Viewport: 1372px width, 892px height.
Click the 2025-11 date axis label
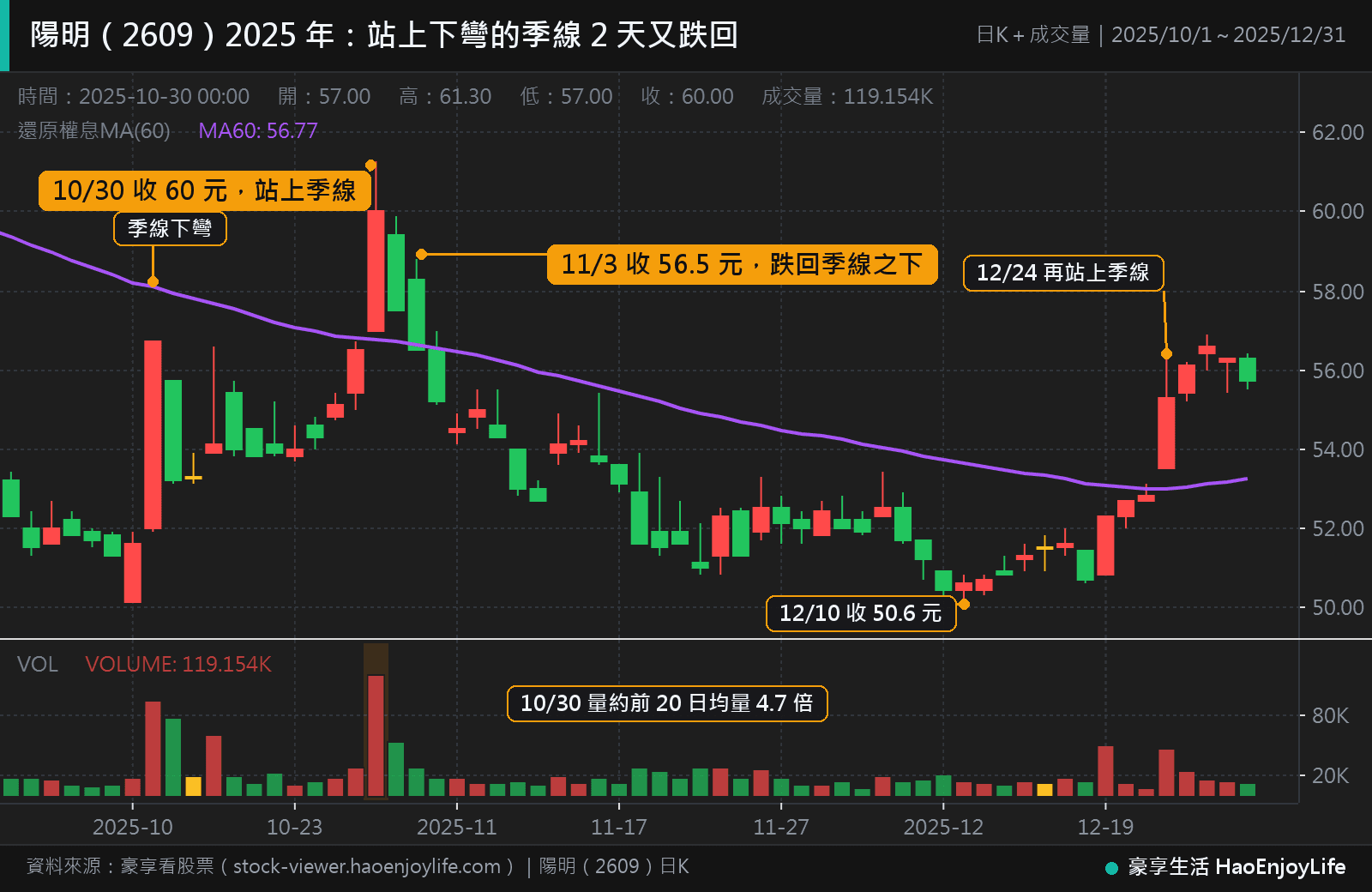456,827
